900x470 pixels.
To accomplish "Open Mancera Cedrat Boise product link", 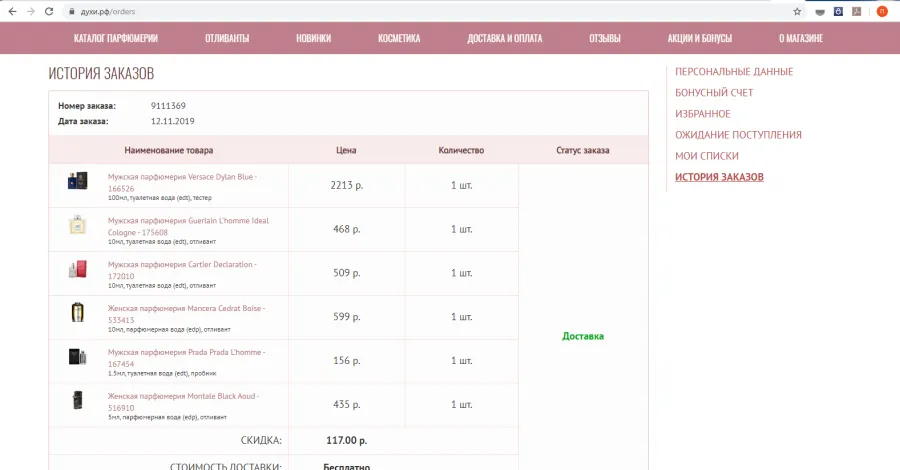I will click(187, 314).
